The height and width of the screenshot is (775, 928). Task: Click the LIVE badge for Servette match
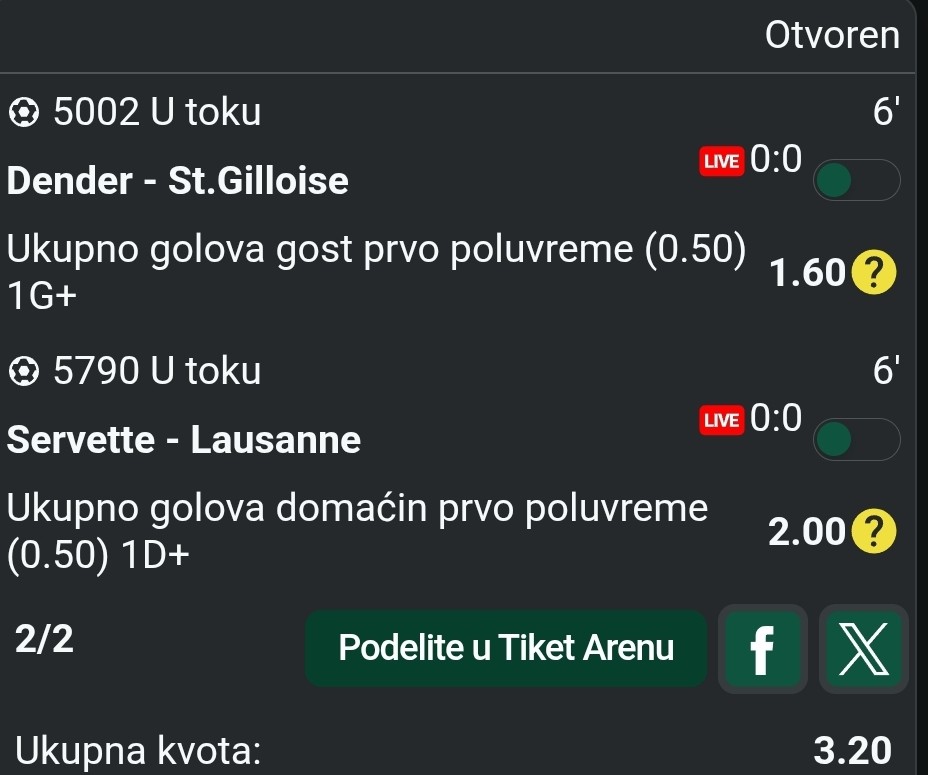tap(720, 421)
